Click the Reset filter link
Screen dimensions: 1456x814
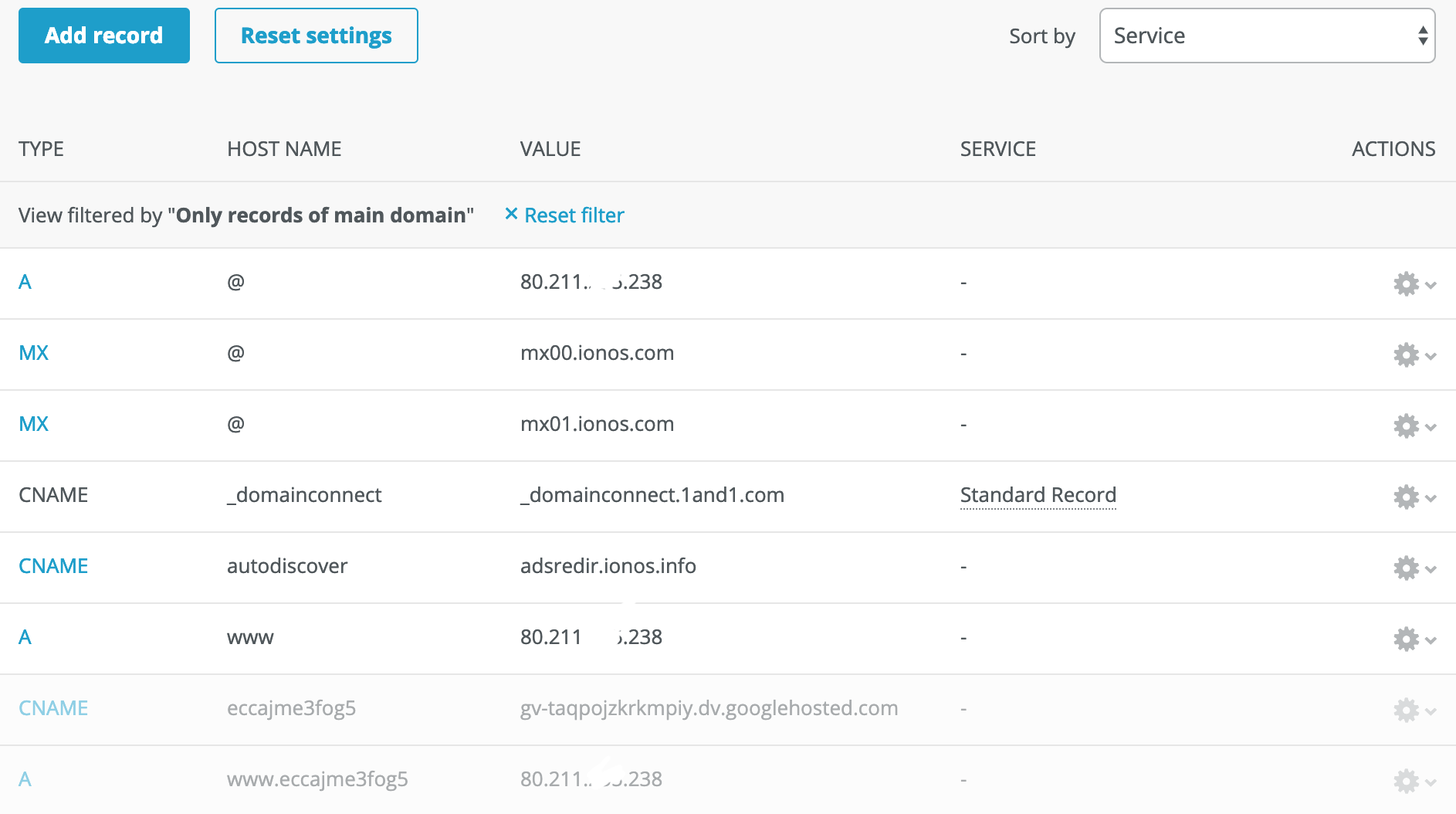tap(565, 215)
